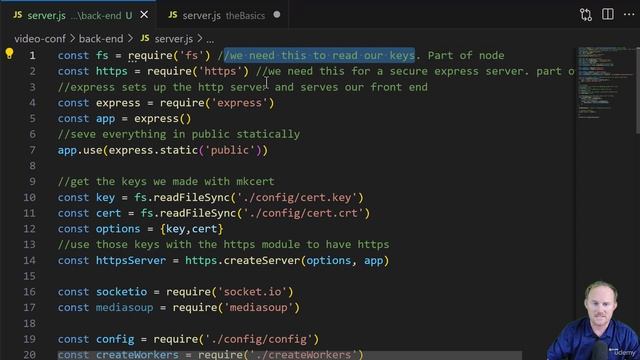This screenshot has height=360, width=640.
Task: Click './config/cert.key' path string
Action: pos(297,198)
